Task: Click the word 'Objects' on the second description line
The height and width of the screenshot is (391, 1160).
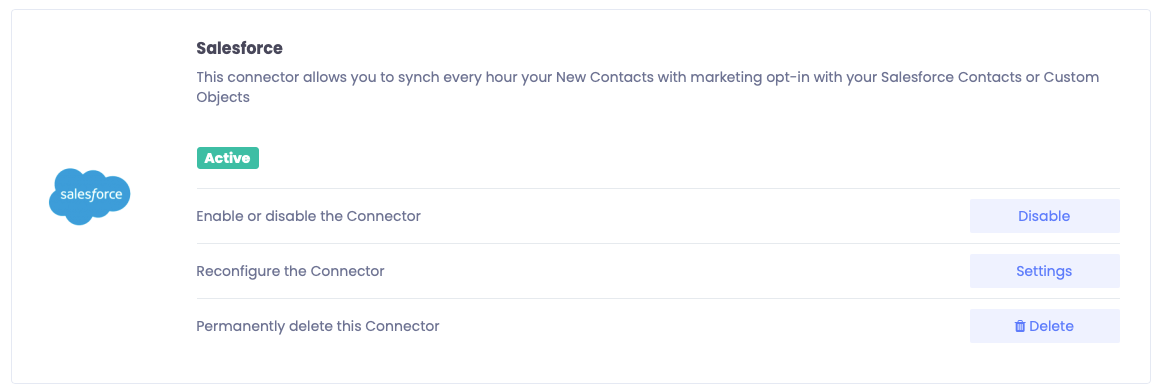Action: pyautogui.click(x=223, y=98)
